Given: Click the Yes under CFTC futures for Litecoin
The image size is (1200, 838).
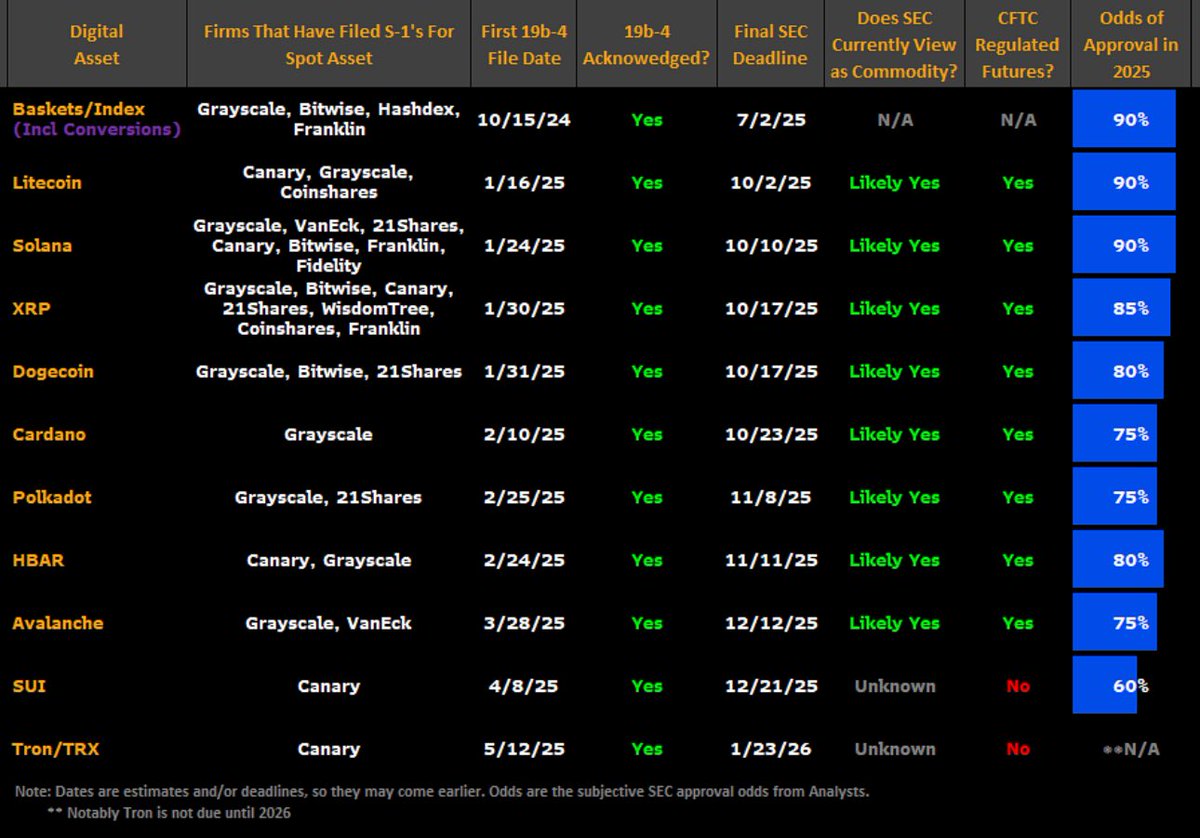Looking at the screenshot, I should (x=1017, y=182).
